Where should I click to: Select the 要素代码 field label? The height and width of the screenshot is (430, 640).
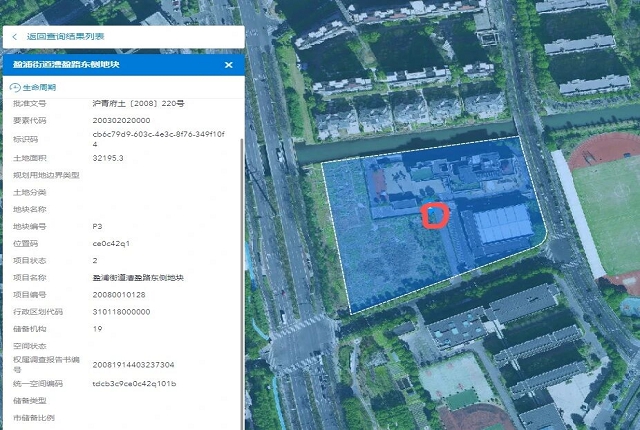pos(29,120)
